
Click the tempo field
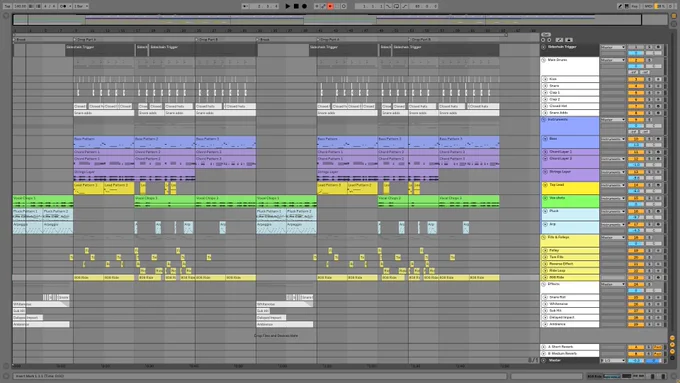click(20, 6)
